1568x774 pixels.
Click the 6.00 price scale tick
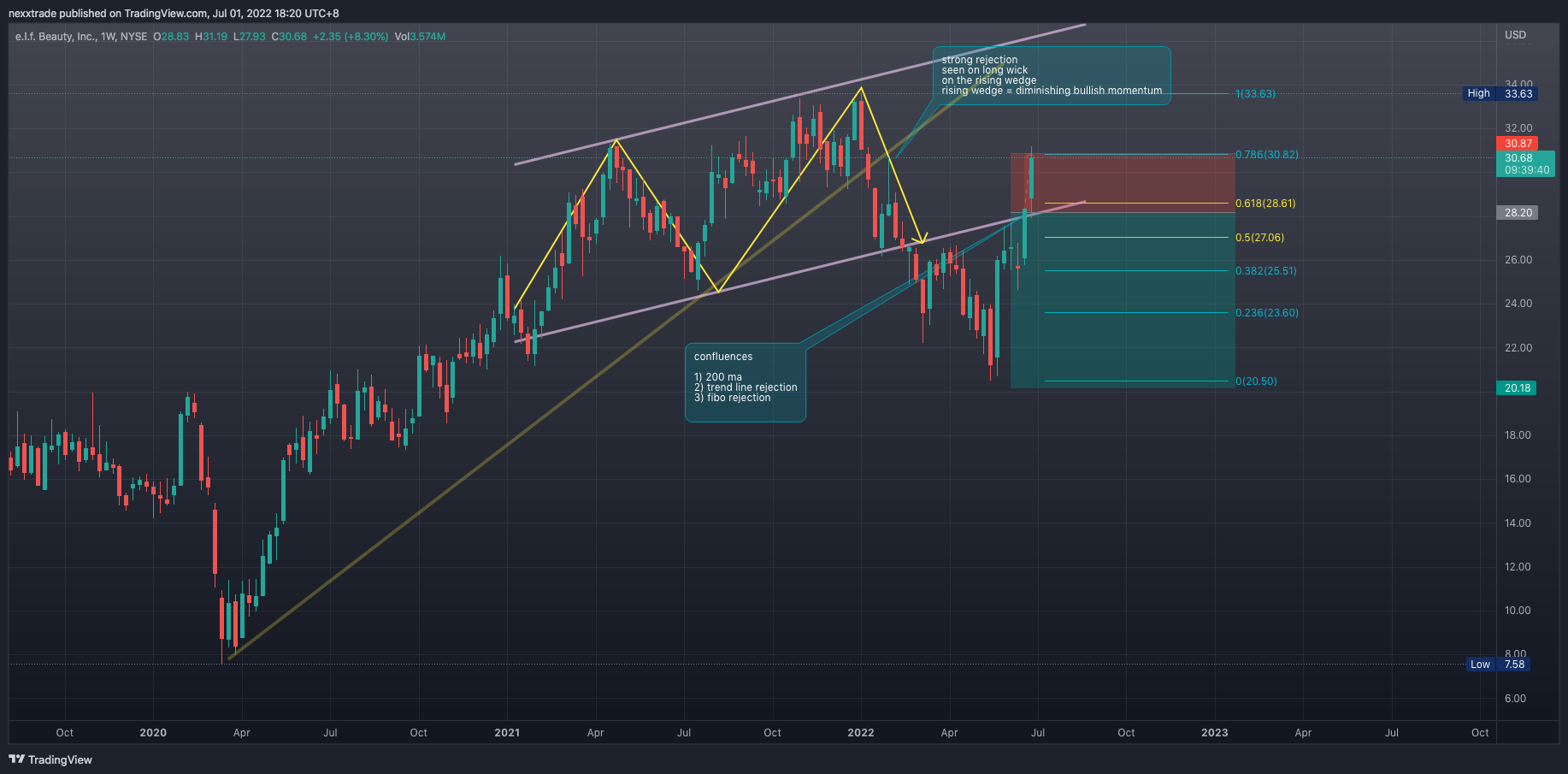1515,699
